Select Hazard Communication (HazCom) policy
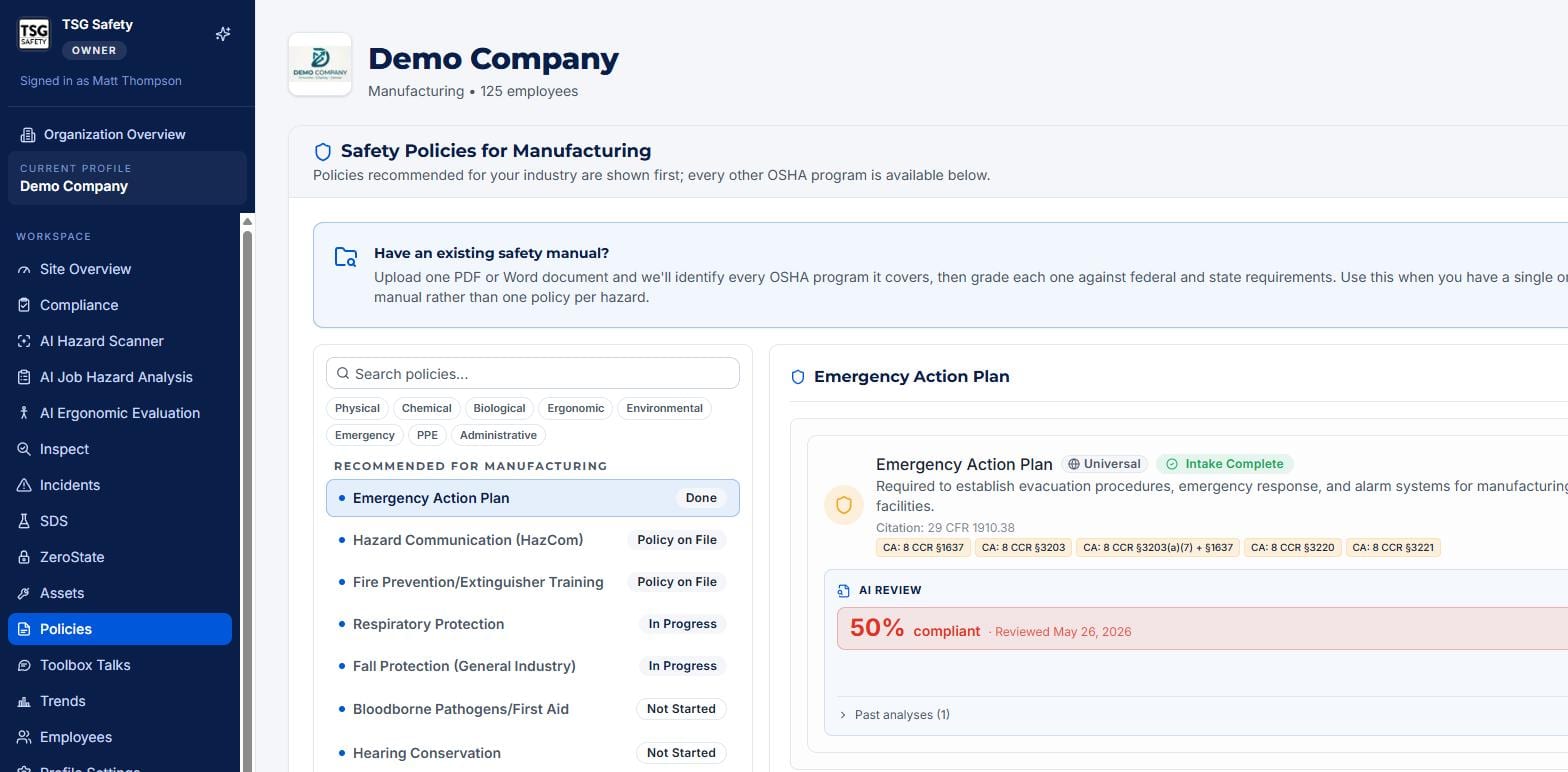The height and width of the screenshot is (772, 1568). pos(533,540)
